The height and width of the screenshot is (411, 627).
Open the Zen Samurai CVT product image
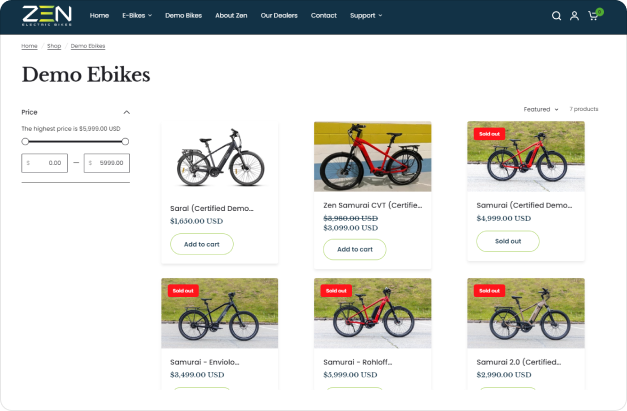(x=373, y=157)
